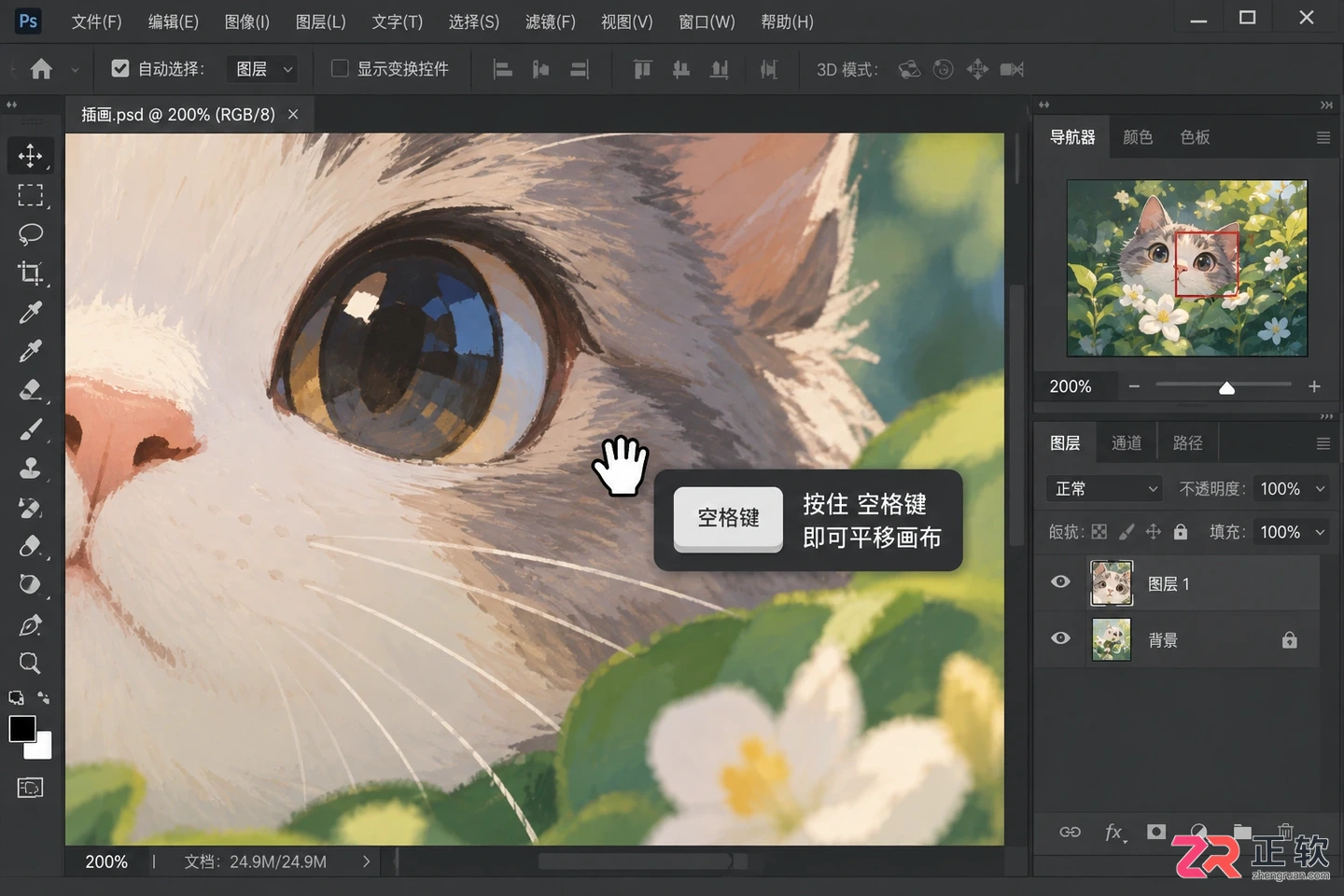Screen dimensions: 1344x896
Task: Click the navigator preview thumbnail
Action: coord(1187,268)
